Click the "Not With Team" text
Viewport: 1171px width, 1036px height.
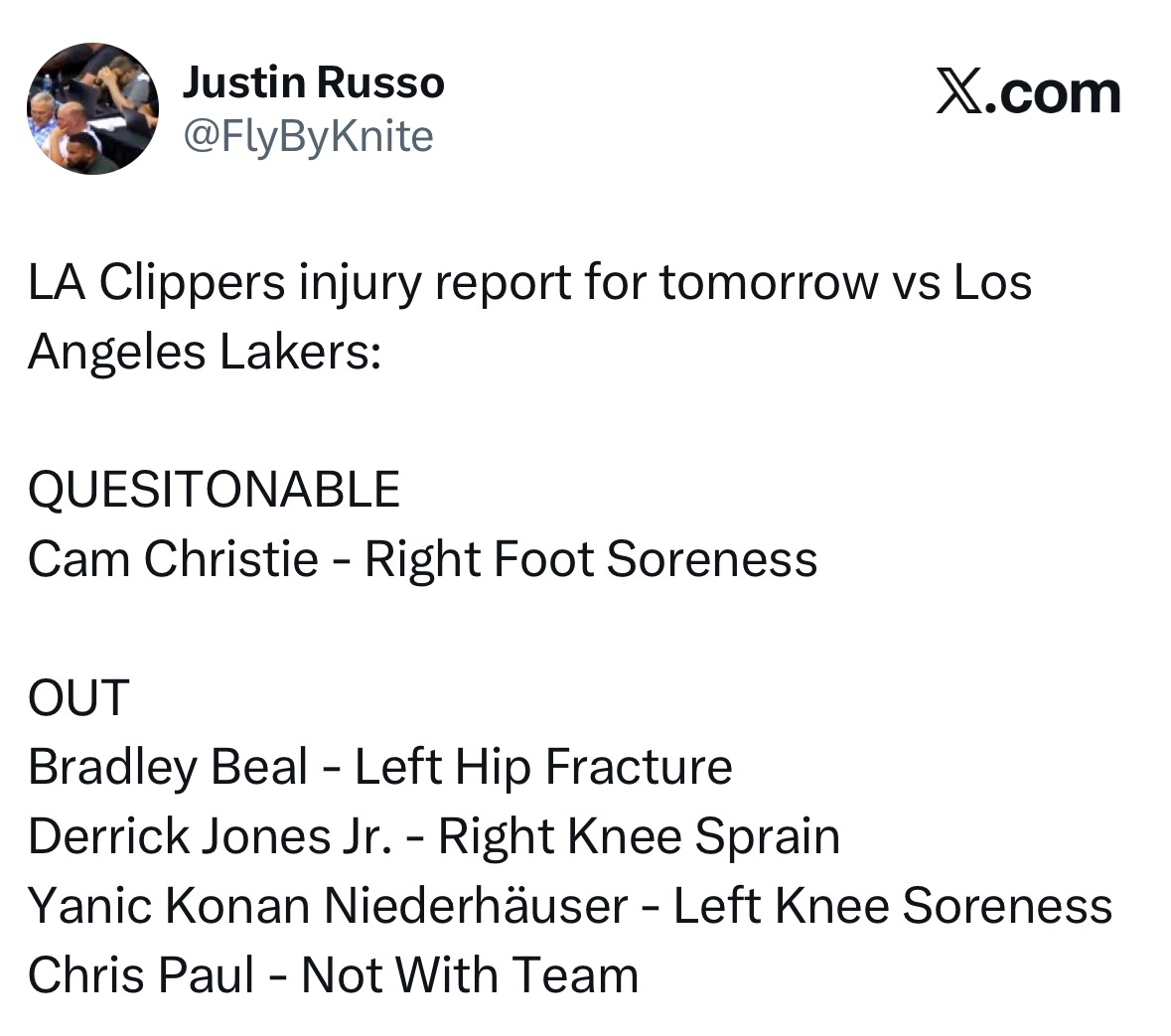[x=470, y=975]
